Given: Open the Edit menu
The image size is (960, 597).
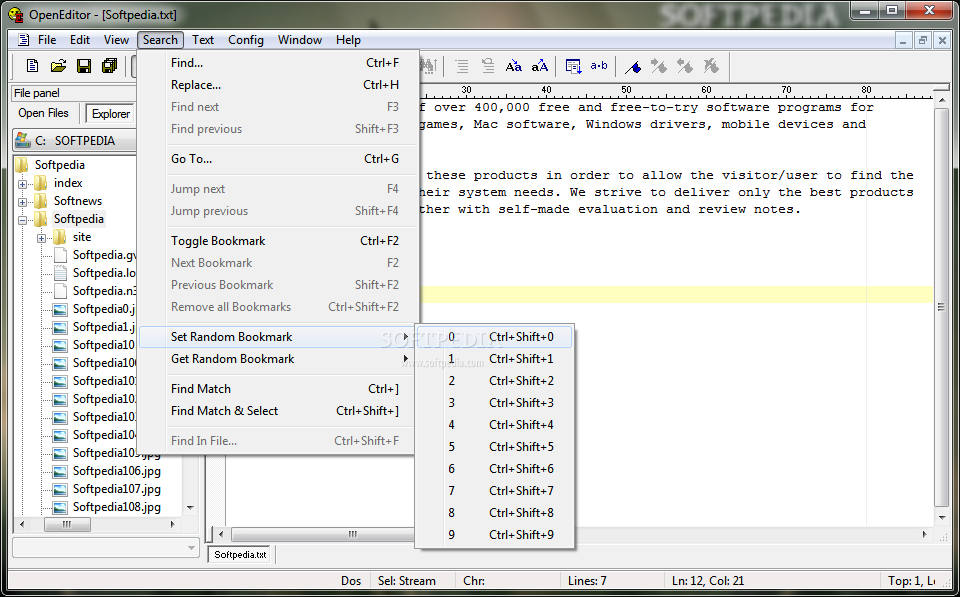Looking at the screenshot, I should click(x=80, y=40).
